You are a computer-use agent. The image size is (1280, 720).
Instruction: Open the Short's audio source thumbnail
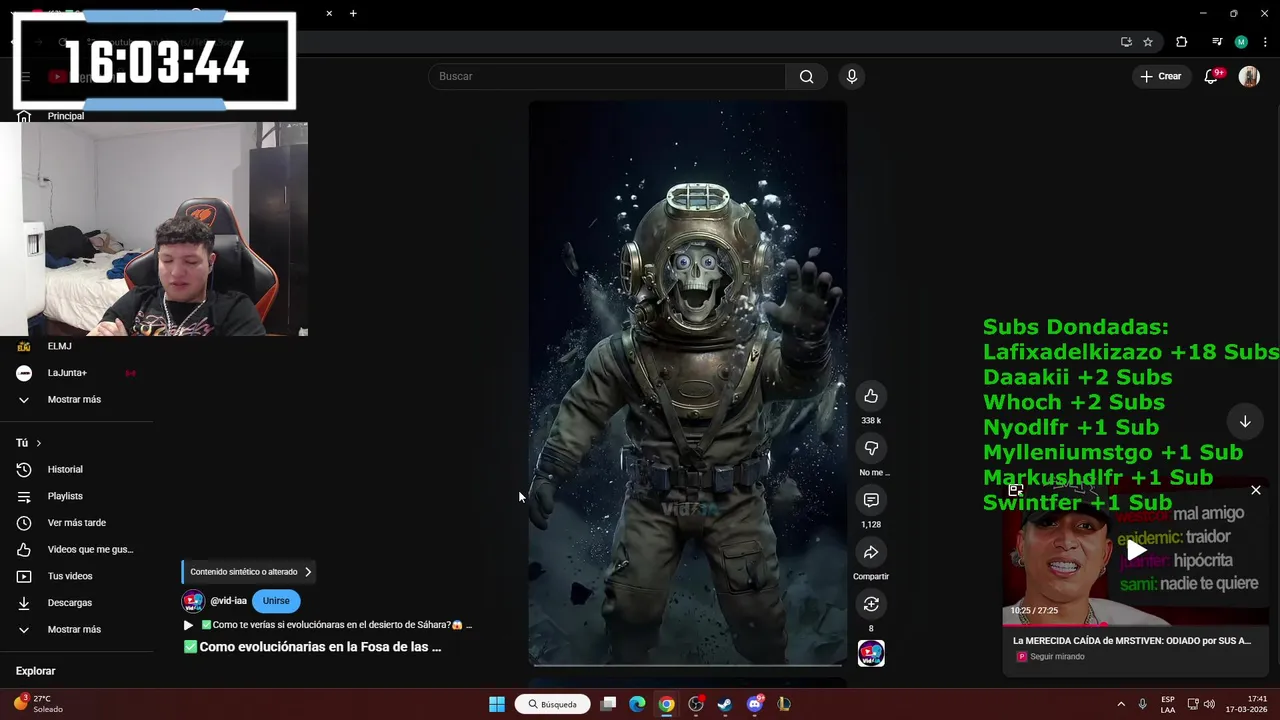pyautogui.click(x=871, y=653)
